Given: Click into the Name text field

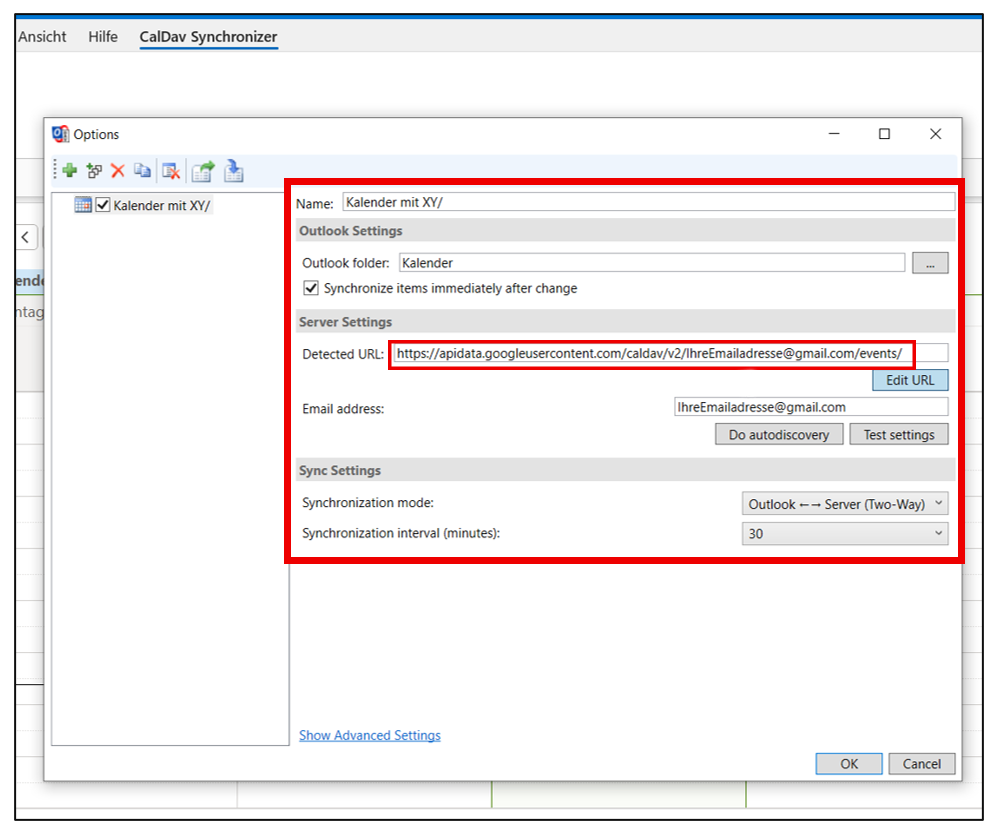Looking at the screenshot, I should coord(648,202).
